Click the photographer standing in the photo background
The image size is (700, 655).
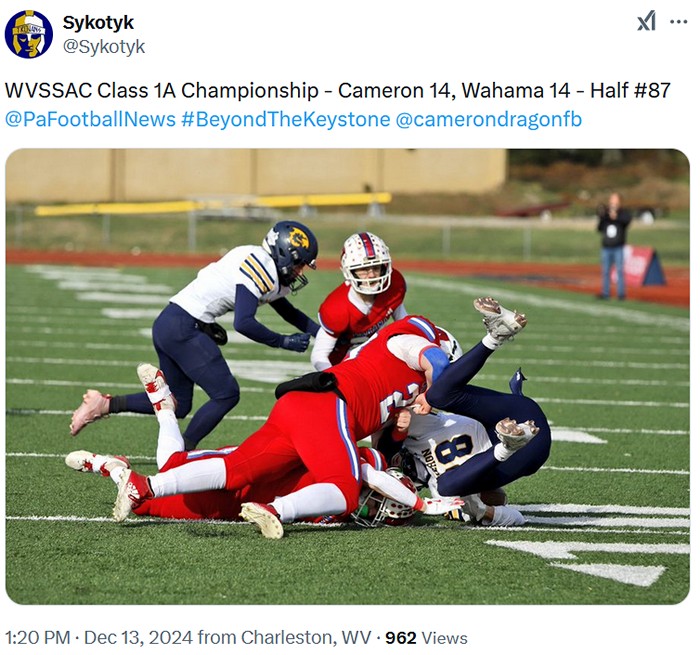[x=613, y=246]
